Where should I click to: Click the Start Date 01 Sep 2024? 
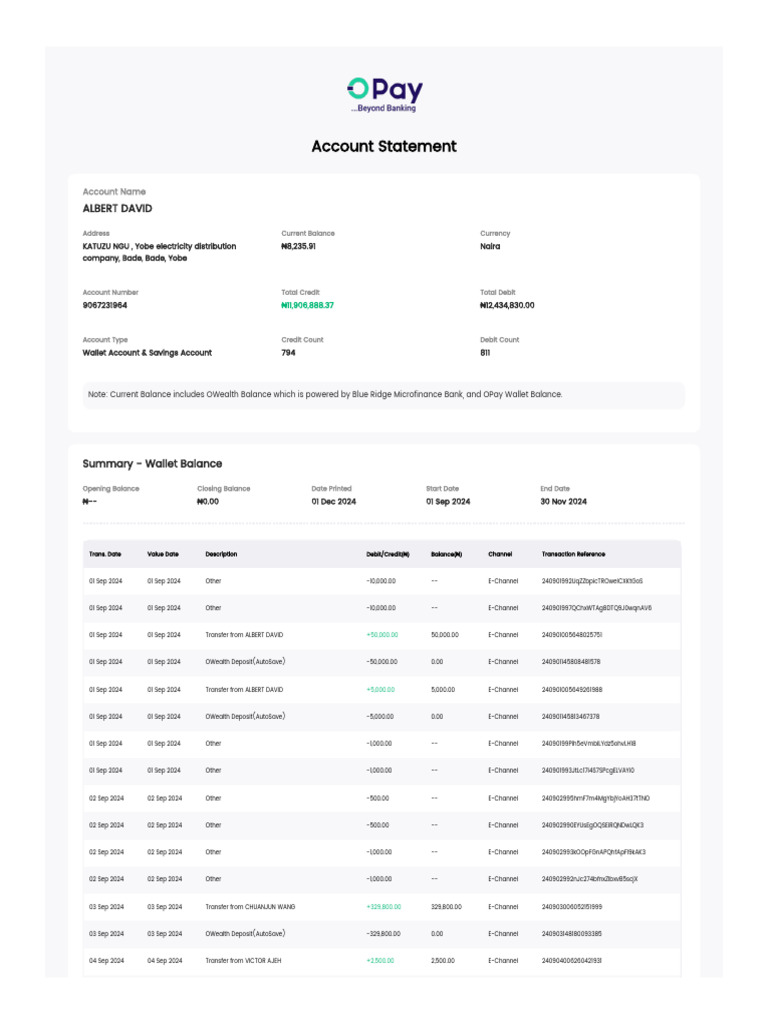click(448, 502)
